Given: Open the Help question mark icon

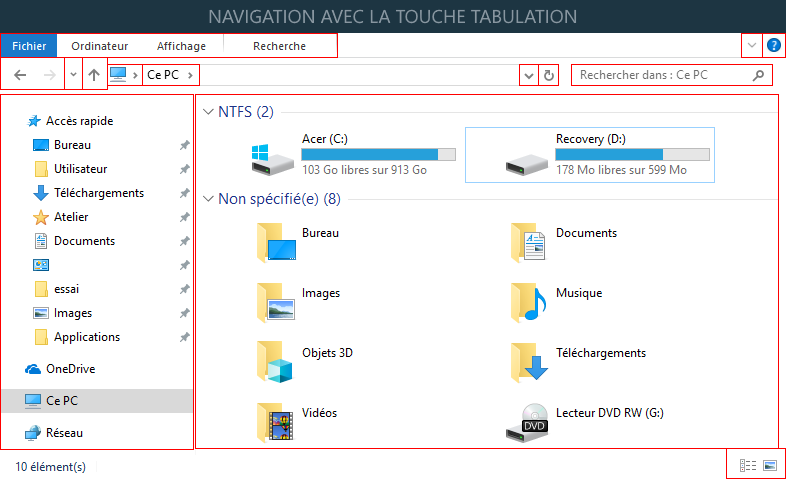Looking at the screenshot, I should click(774, 46).
